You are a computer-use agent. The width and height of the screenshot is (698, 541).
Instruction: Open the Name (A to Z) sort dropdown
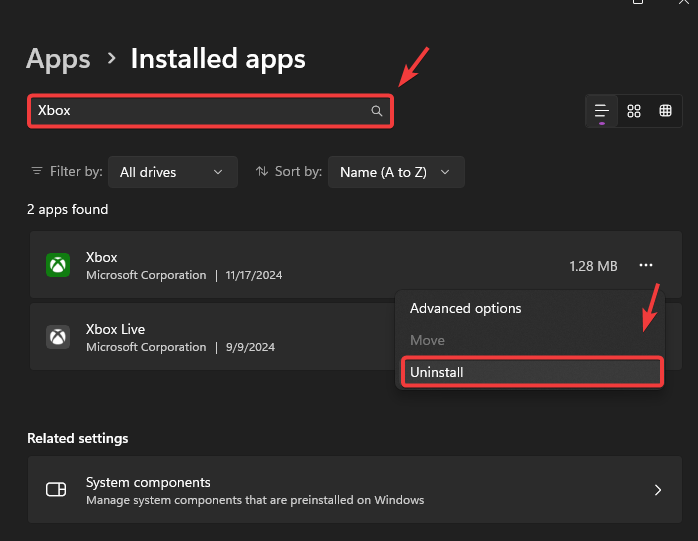coord(396,172)
